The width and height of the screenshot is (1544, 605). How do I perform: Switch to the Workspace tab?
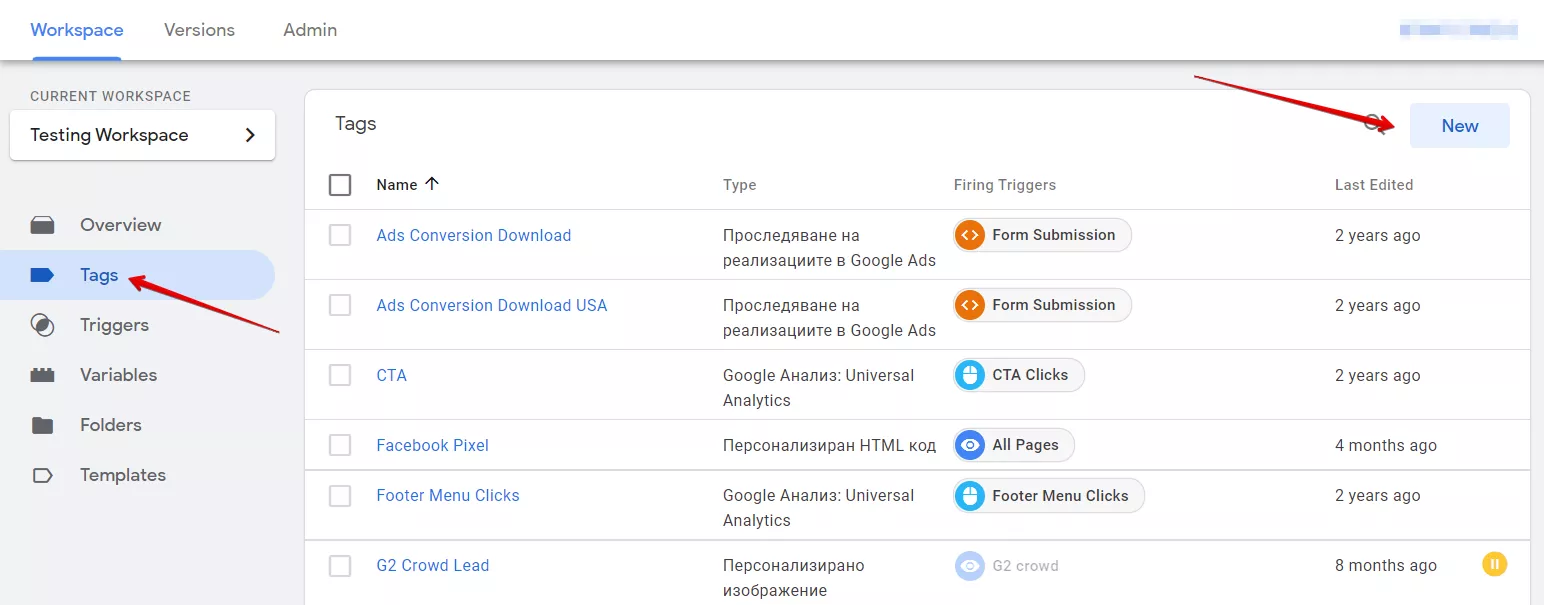(77, 30)
